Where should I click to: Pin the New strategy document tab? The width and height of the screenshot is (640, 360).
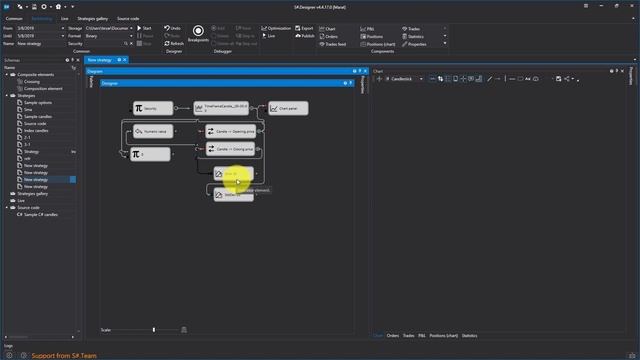(119, 60)
